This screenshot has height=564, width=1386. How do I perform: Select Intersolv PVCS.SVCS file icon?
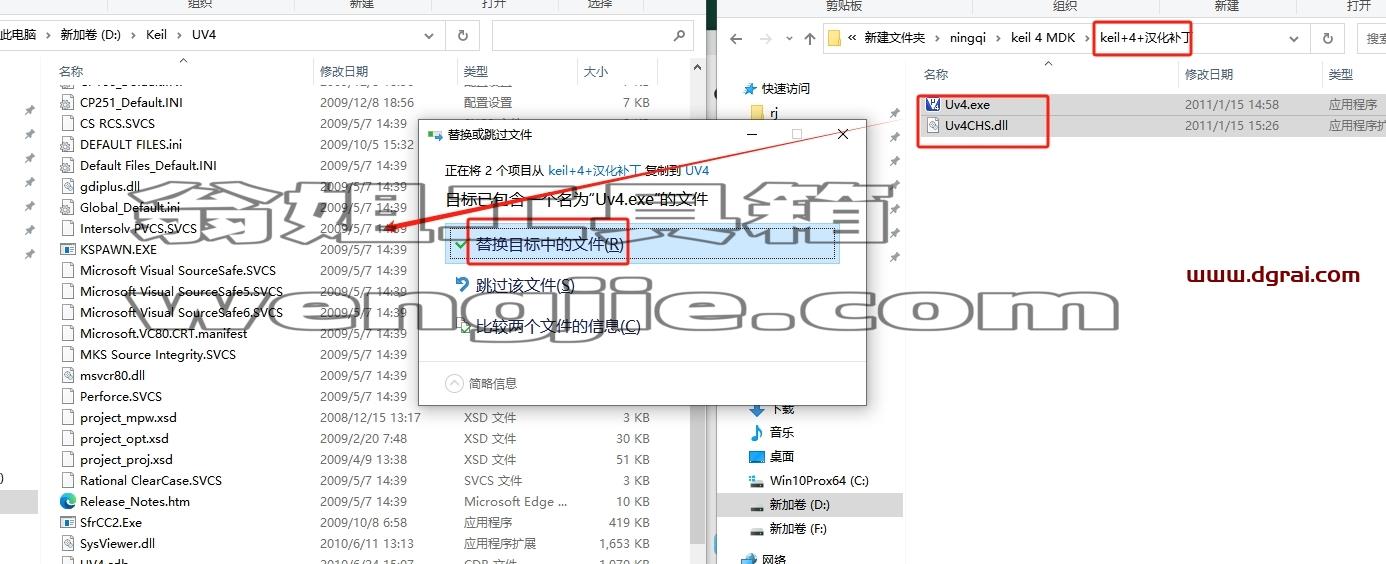click(x=67, y=229)
